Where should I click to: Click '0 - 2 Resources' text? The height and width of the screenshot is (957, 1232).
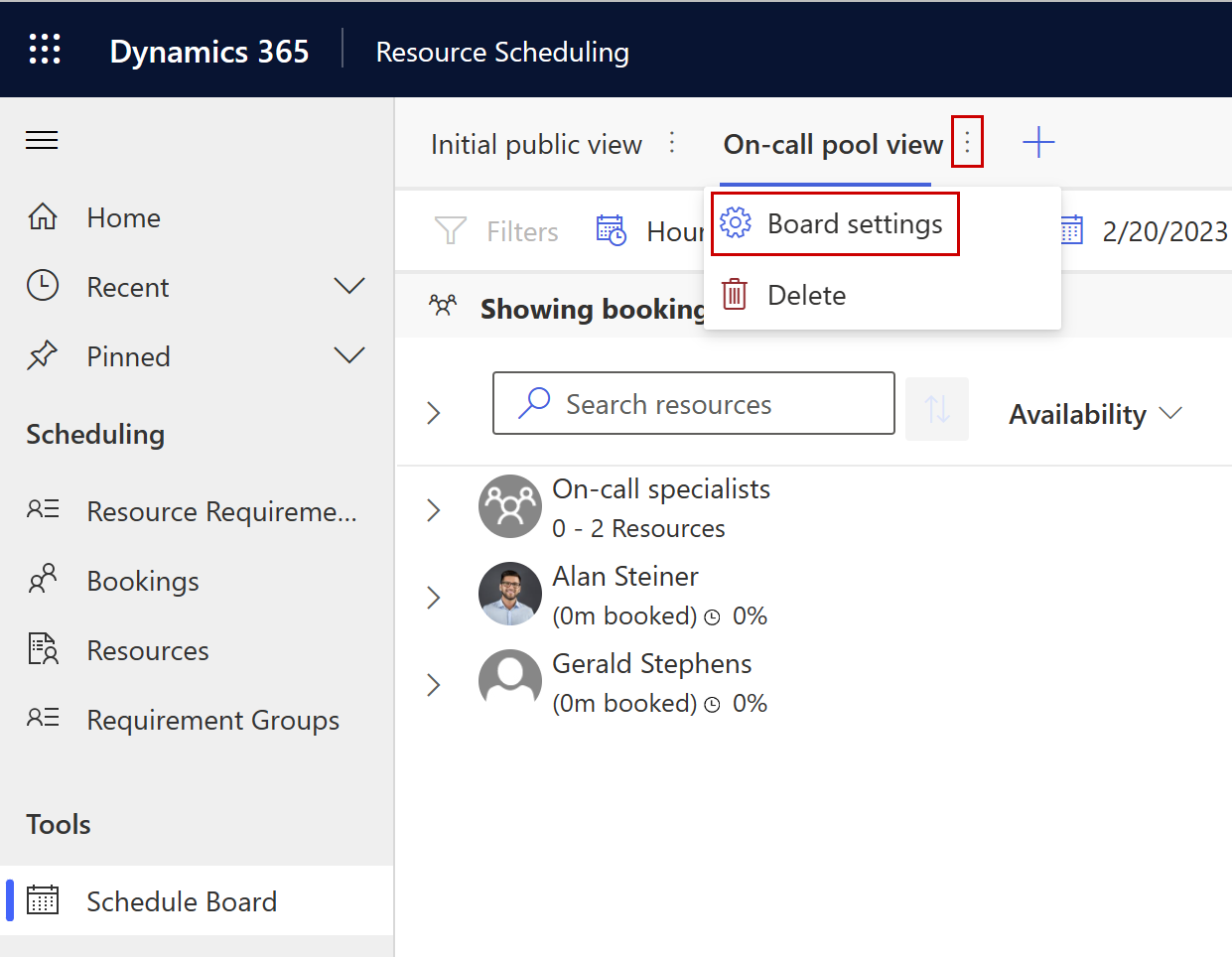[x=638, y=528]
